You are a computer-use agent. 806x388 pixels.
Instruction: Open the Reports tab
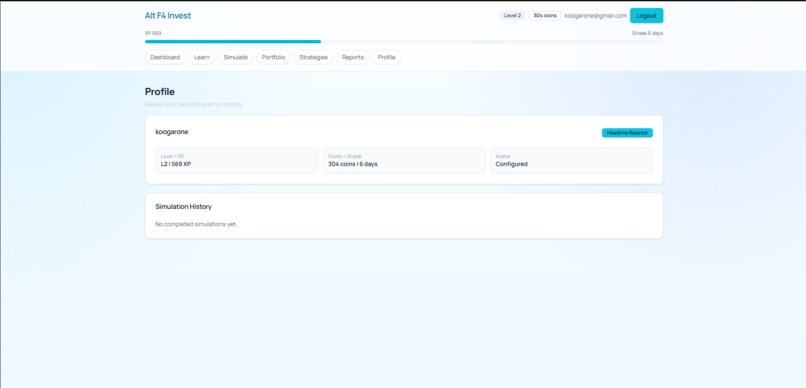pyautogui.click(x=353, y=57)
